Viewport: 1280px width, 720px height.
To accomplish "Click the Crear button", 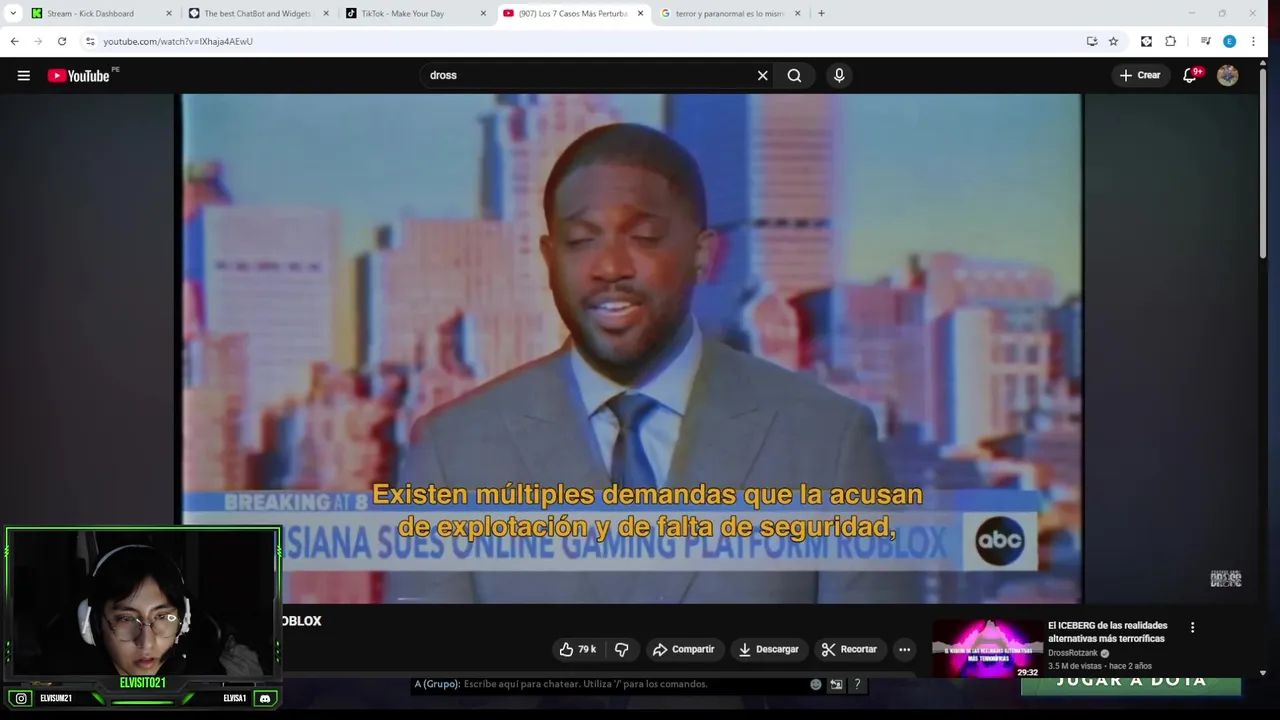I will [x=1140, y=75].
